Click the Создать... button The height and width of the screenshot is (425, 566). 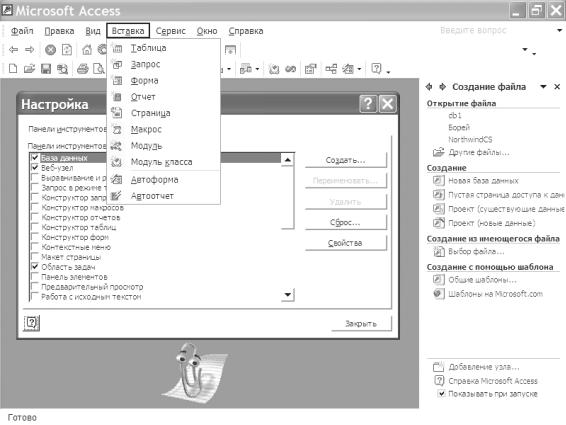click(345, 160)
